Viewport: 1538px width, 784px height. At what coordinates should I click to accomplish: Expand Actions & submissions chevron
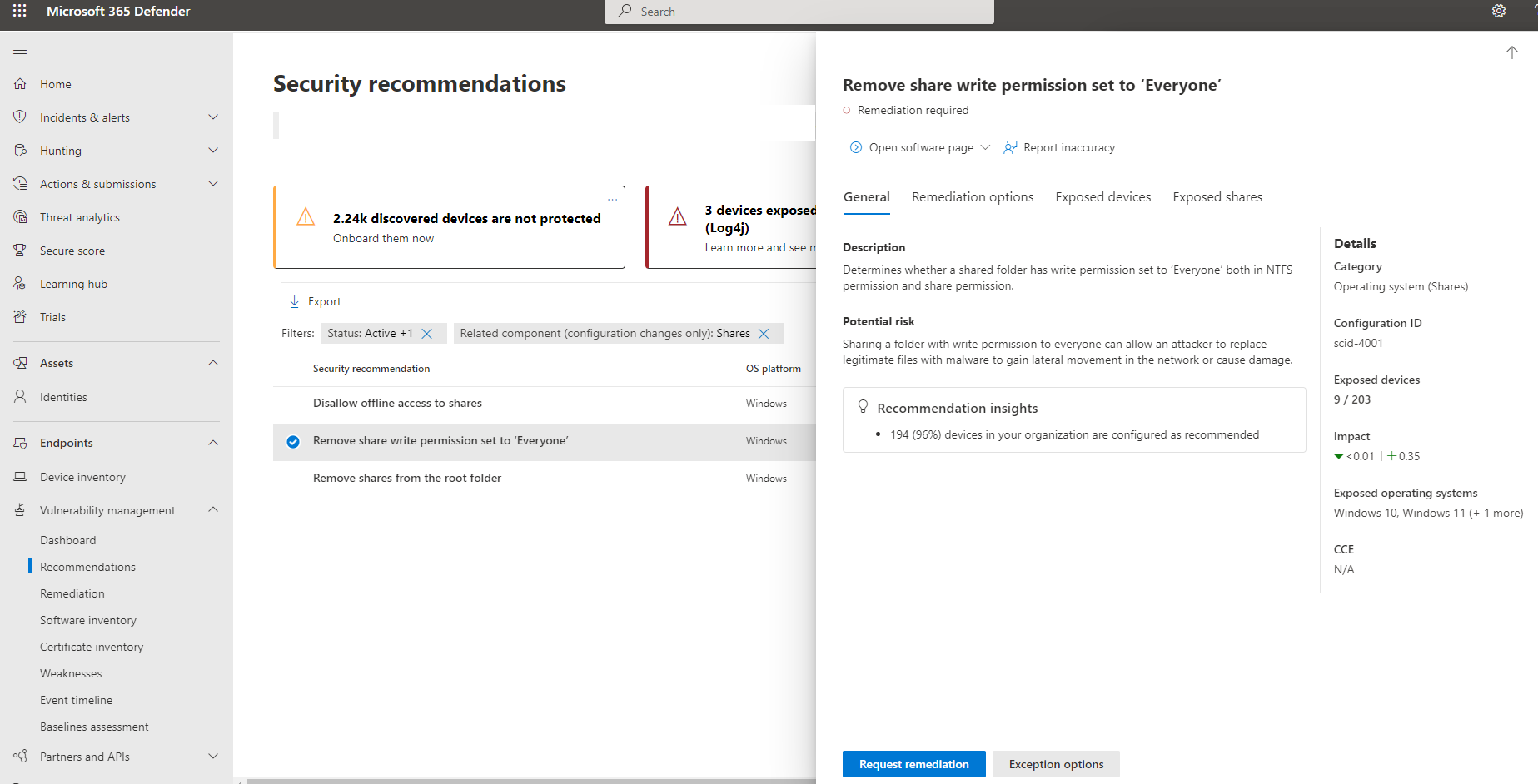coord(213,184)
